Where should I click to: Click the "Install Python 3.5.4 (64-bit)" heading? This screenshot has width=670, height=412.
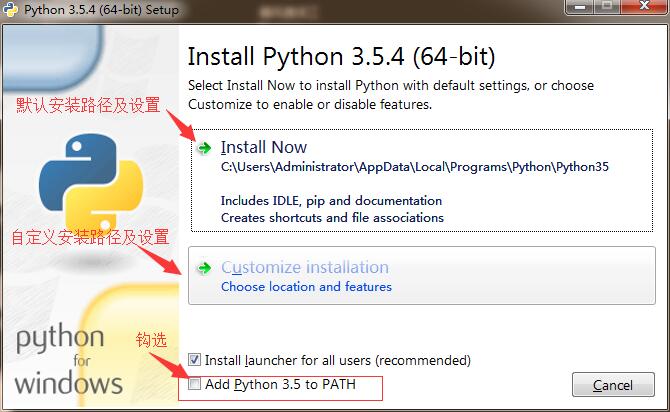tap(341, 54)
